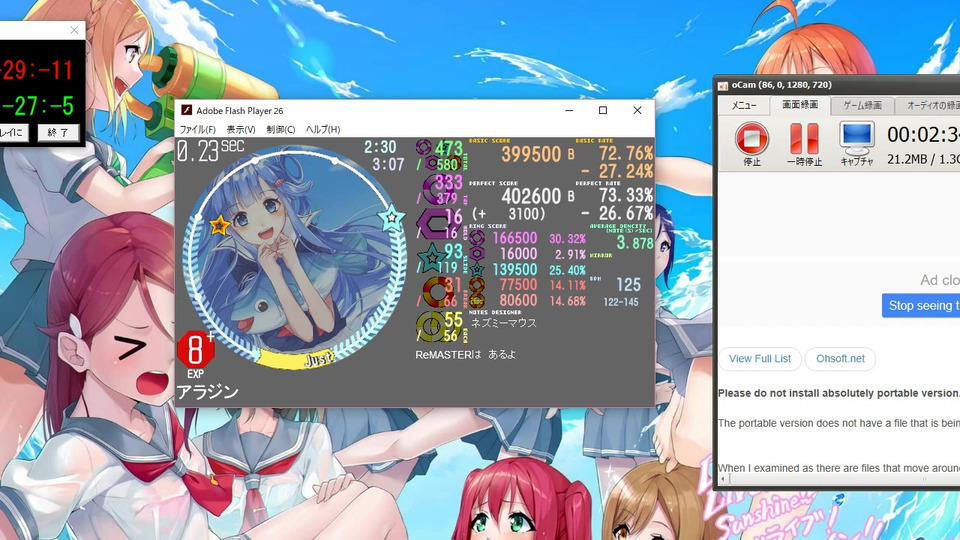Screen dimensions: 960x540
Task: Click the 21.2MB file size readout in oCam
Action: (x=907, y=159)
